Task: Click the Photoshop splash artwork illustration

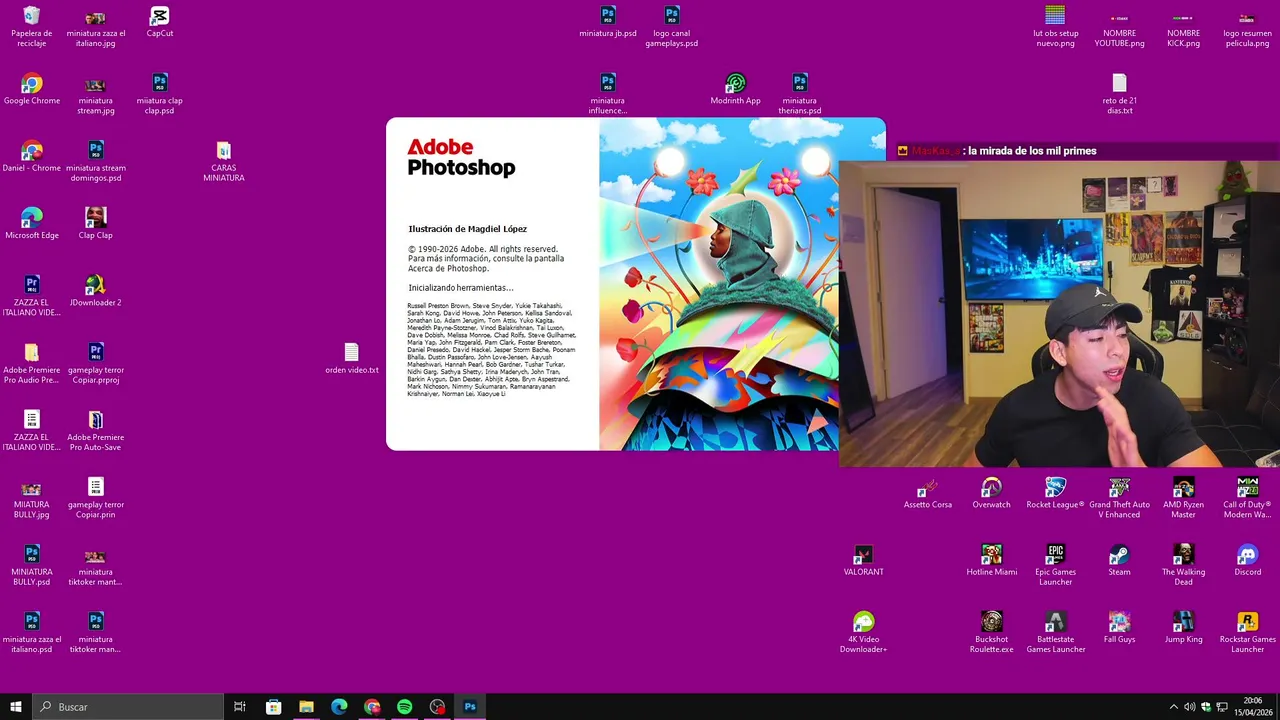Action: 719,284
